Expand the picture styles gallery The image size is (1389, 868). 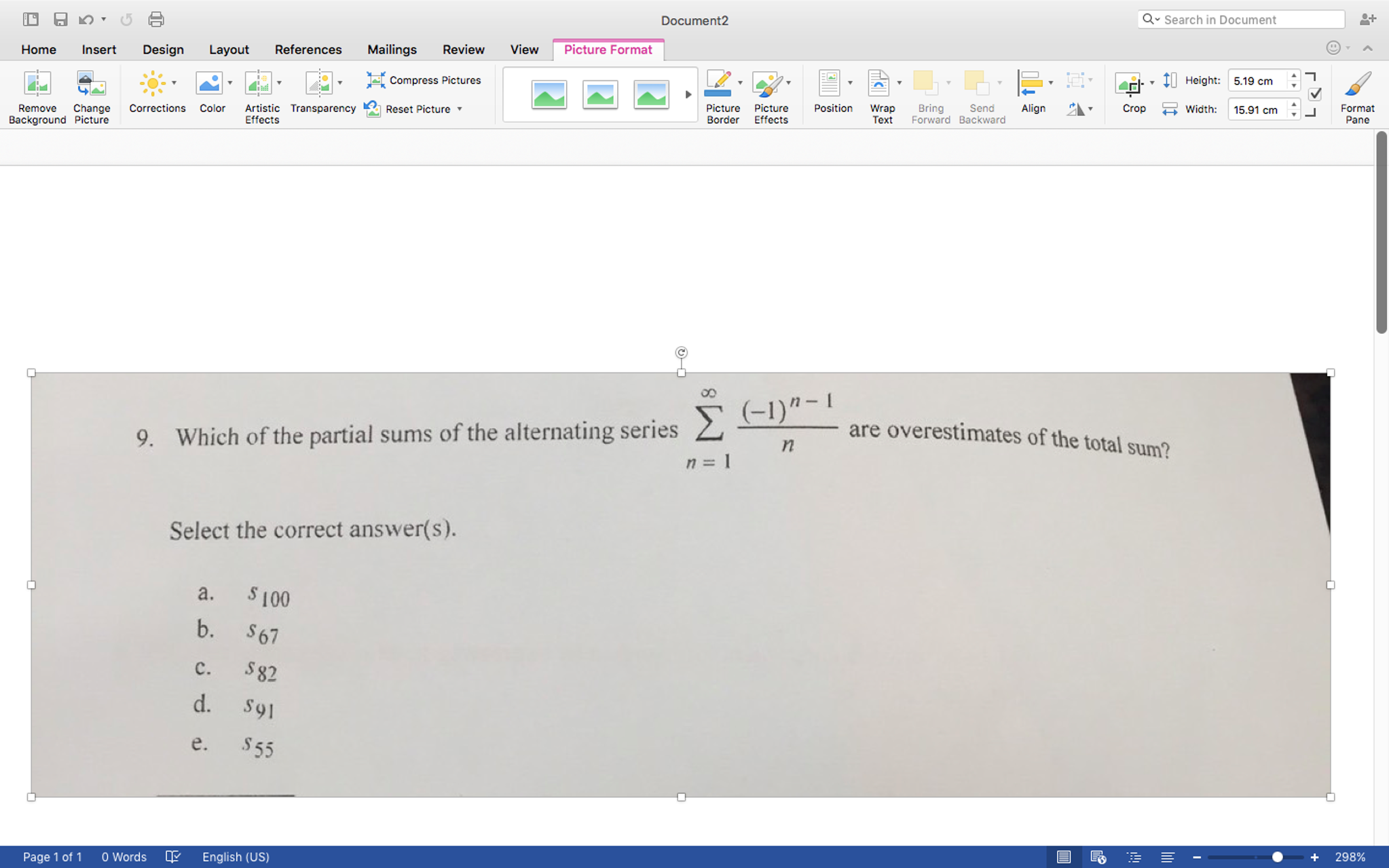(687, 94)
